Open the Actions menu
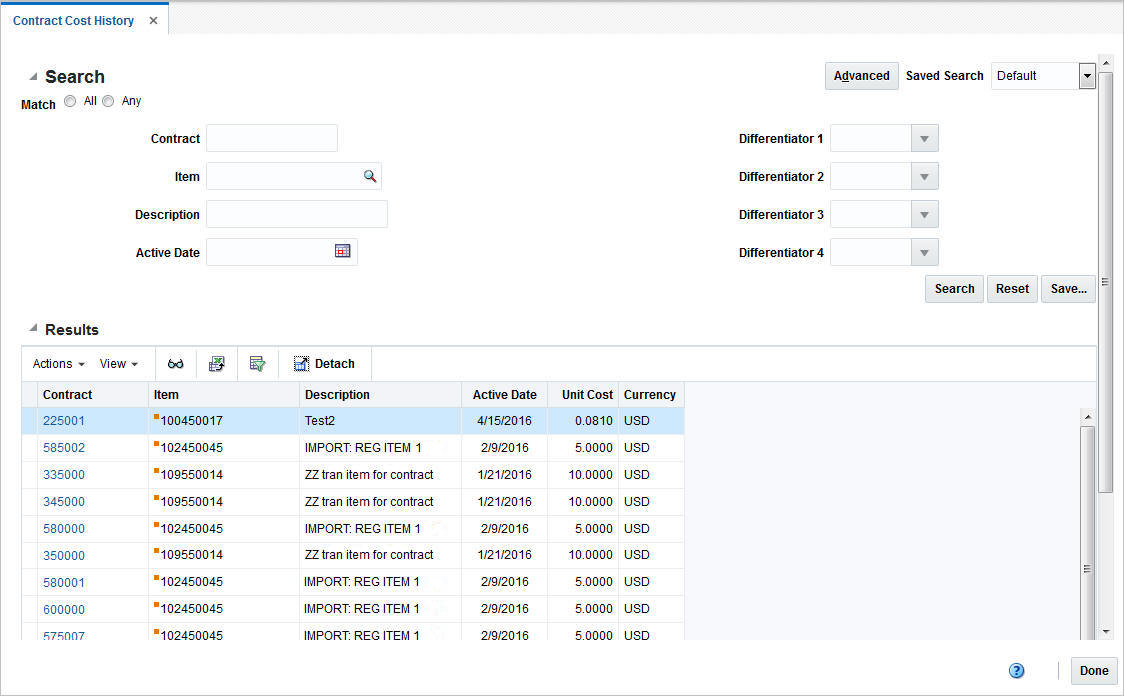This screenshot has height=696, width=1124. (56, 363)
